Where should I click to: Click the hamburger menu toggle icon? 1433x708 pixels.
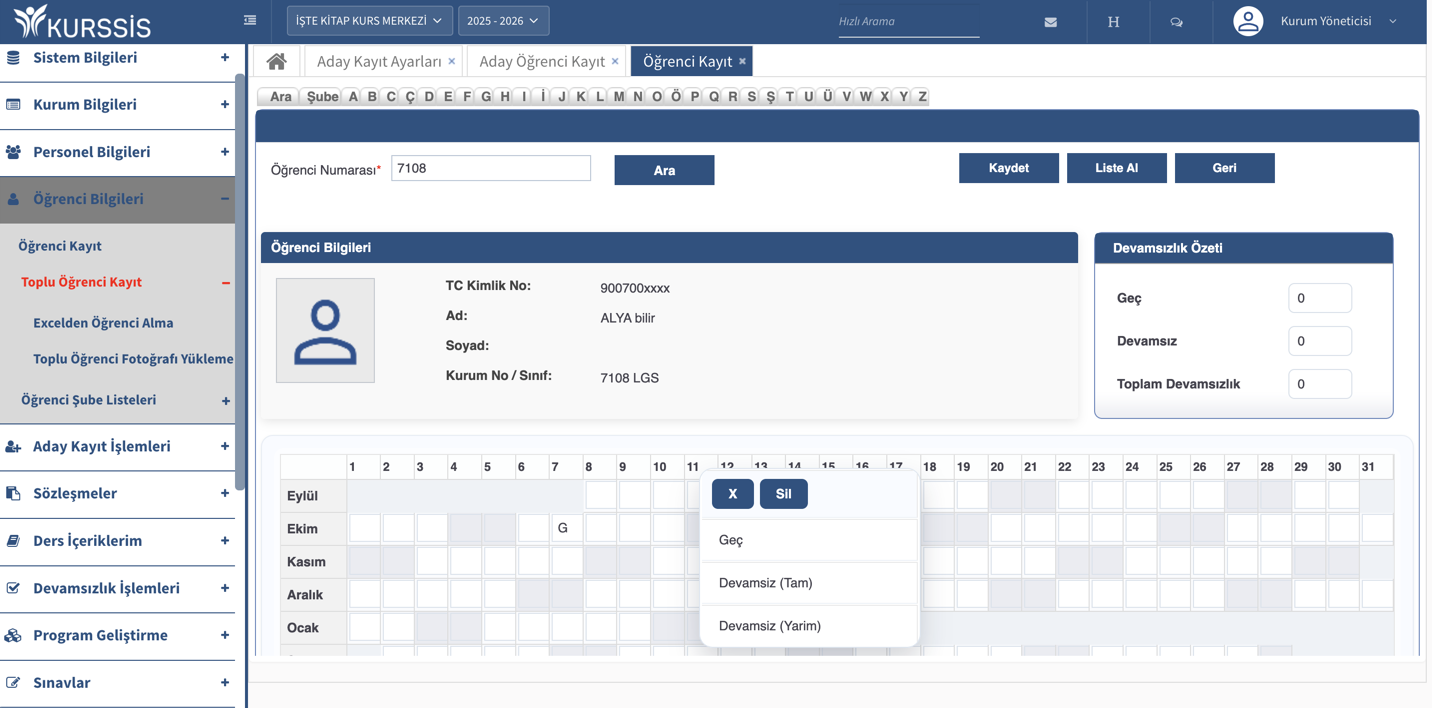[250, 20]
